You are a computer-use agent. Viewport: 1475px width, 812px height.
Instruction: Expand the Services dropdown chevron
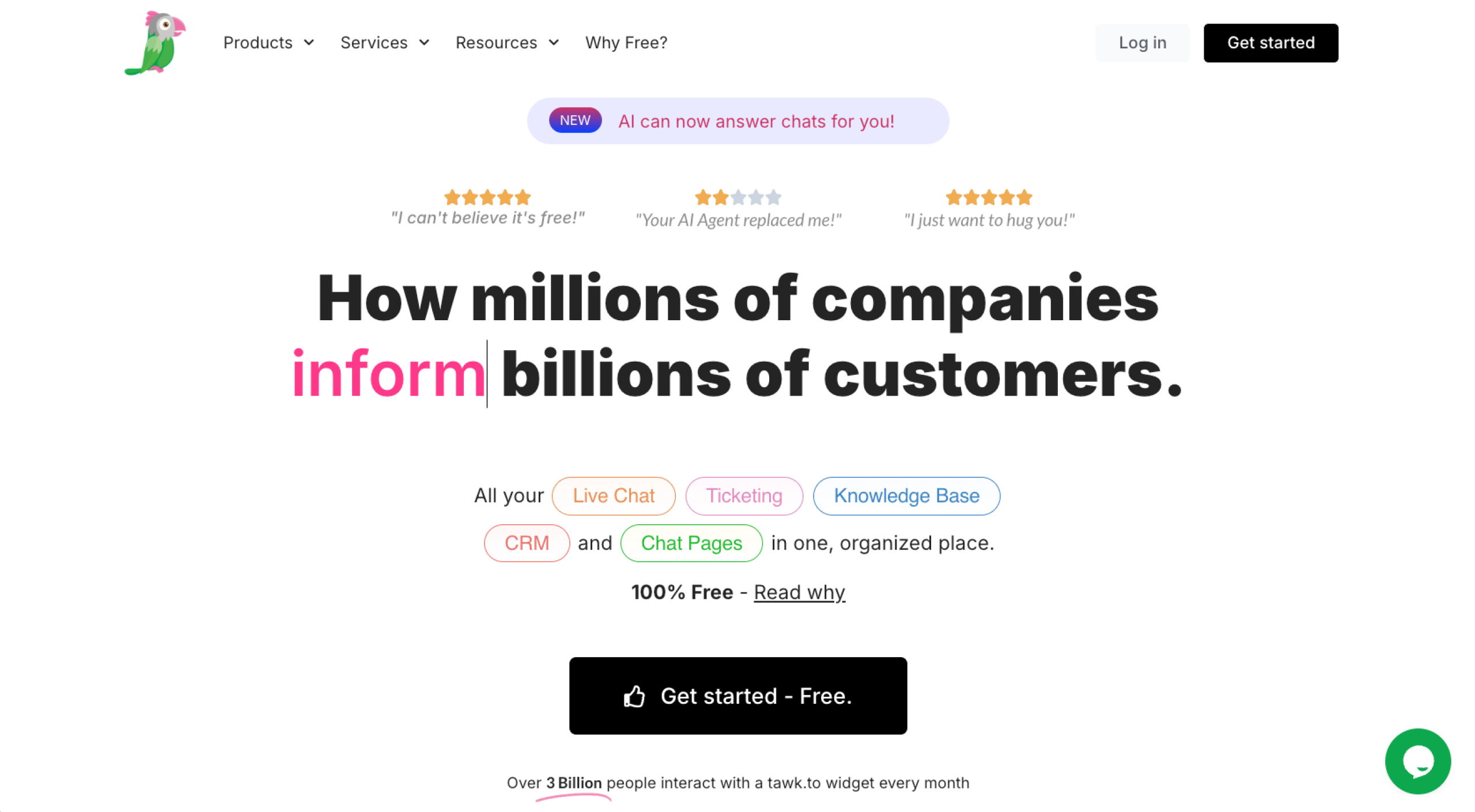tap(425, 43)
